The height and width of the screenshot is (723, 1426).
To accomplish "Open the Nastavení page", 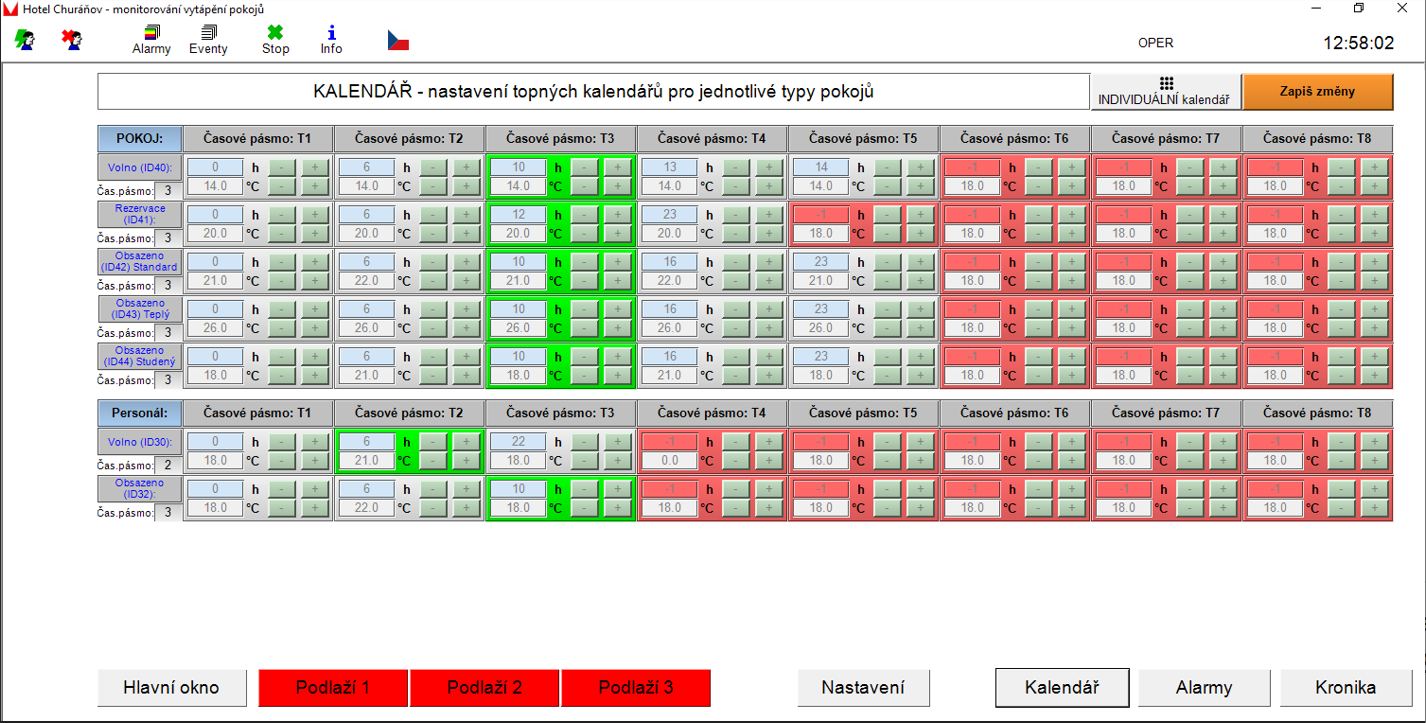I will pyautogui.click(x=863, y=687).
